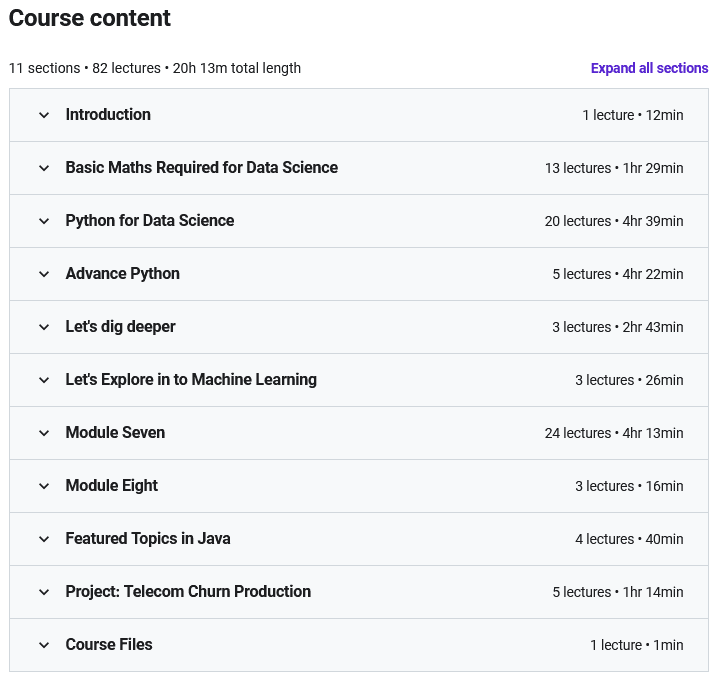Click the 13 lectures 1hr 29min label

[614, 168]
